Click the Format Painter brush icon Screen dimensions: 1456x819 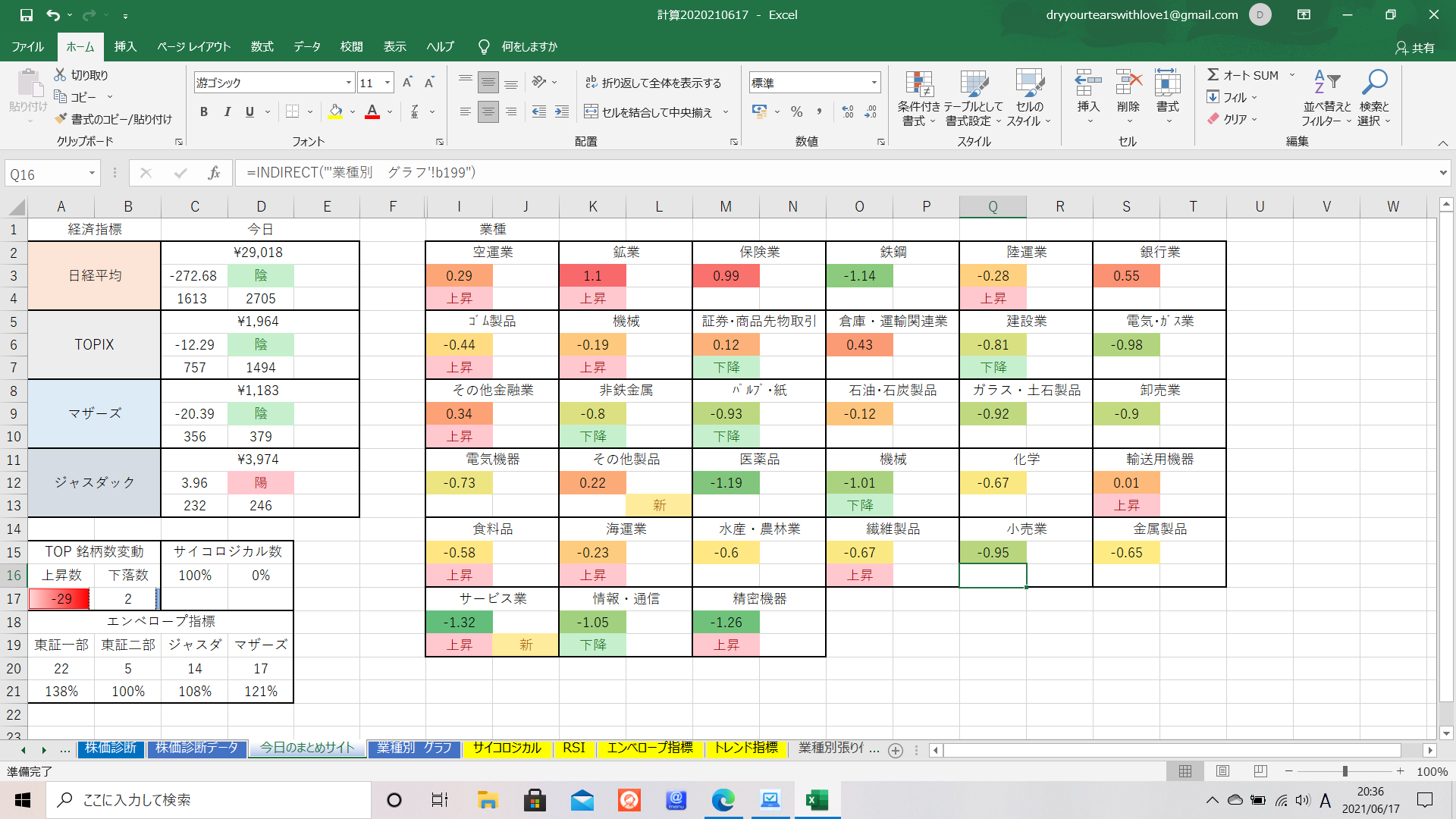pyautogui.click(x=61, y=119)
